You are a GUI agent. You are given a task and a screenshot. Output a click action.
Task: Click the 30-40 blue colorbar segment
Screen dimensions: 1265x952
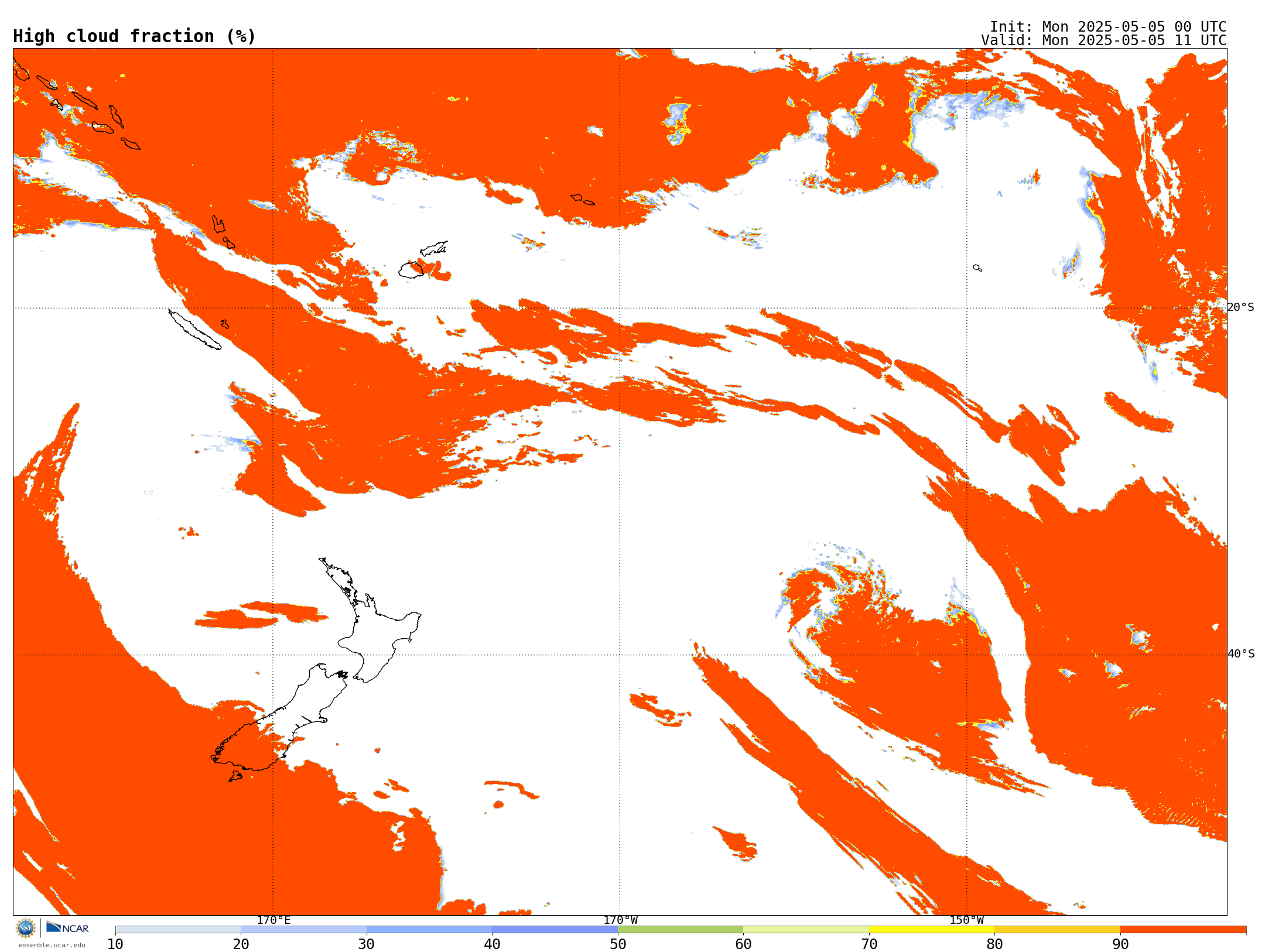tap(429, 929)
